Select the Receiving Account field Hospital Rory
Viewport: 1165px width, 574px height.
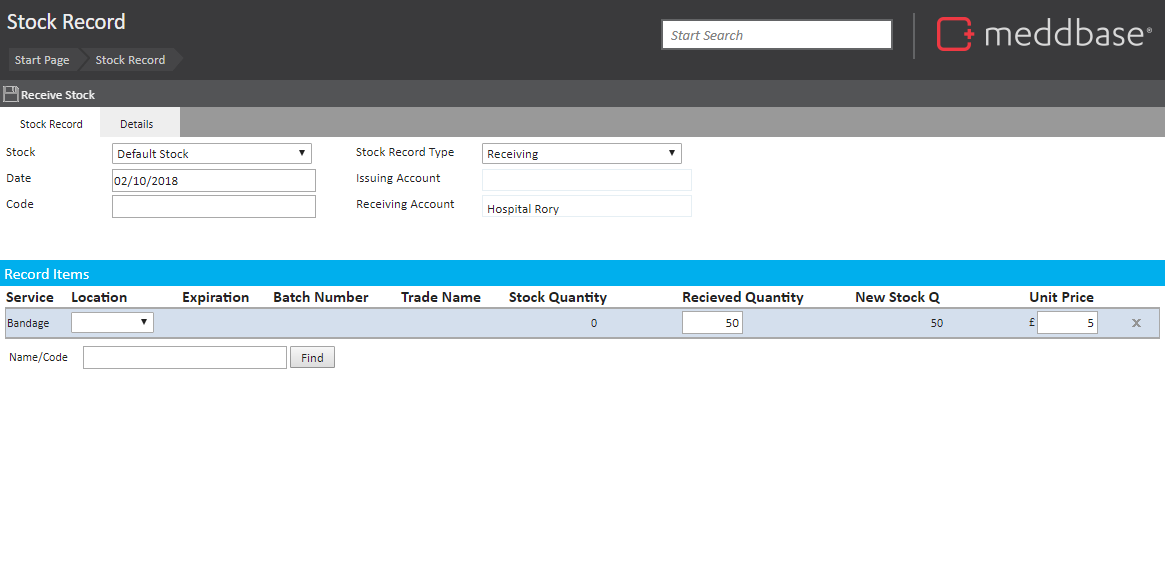pos(587,207)
